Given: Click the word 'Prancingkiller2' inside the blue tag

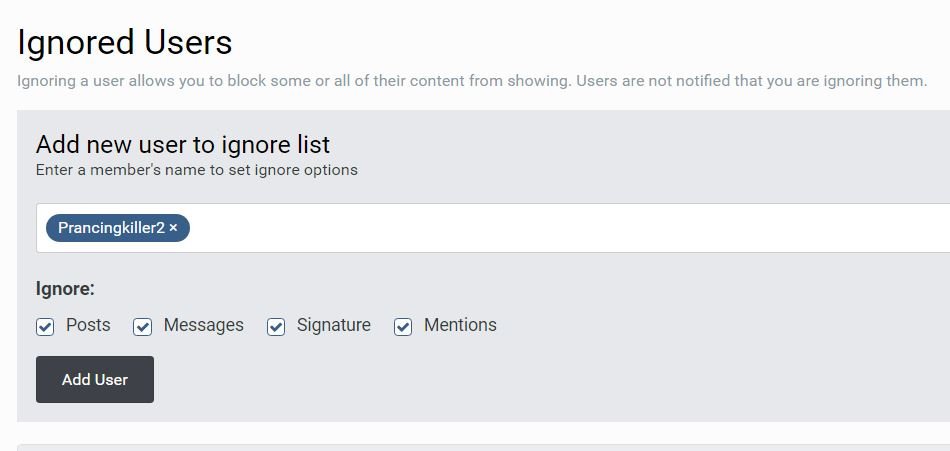Looking at the screenshot, I should [111, 228].
